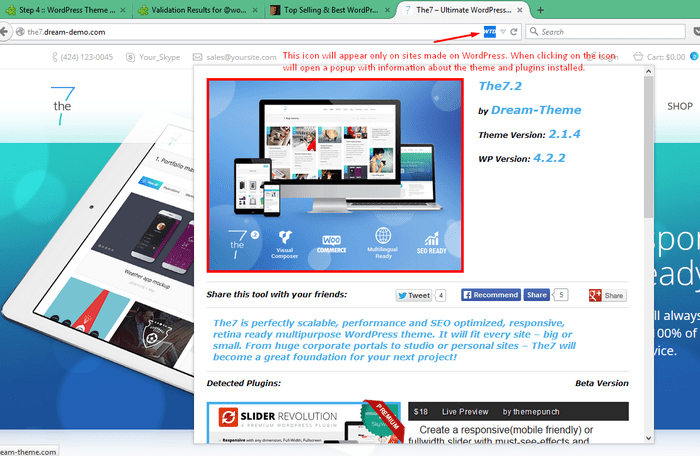Switch to Step 4 :: WordPress Theme tab
This screenshot has height=456, width=700.
[x=66, y=10]
